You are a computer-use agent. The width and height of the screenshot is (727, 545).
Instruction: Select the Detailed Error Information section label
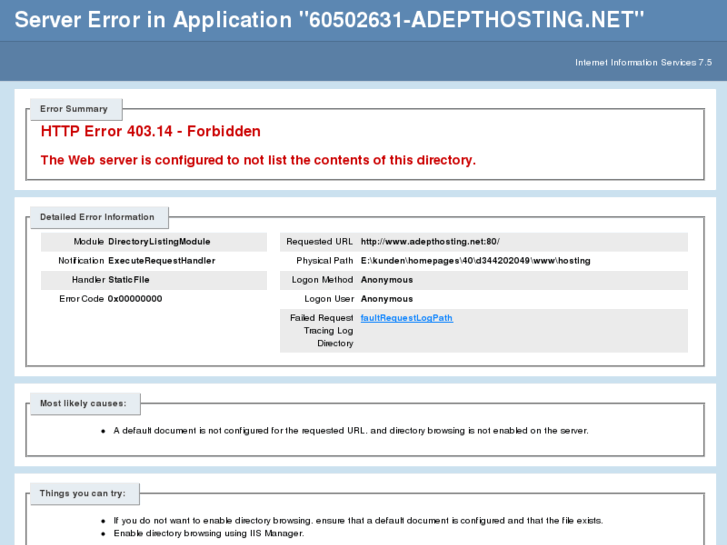pyautogui.click(x=97, y=217)
